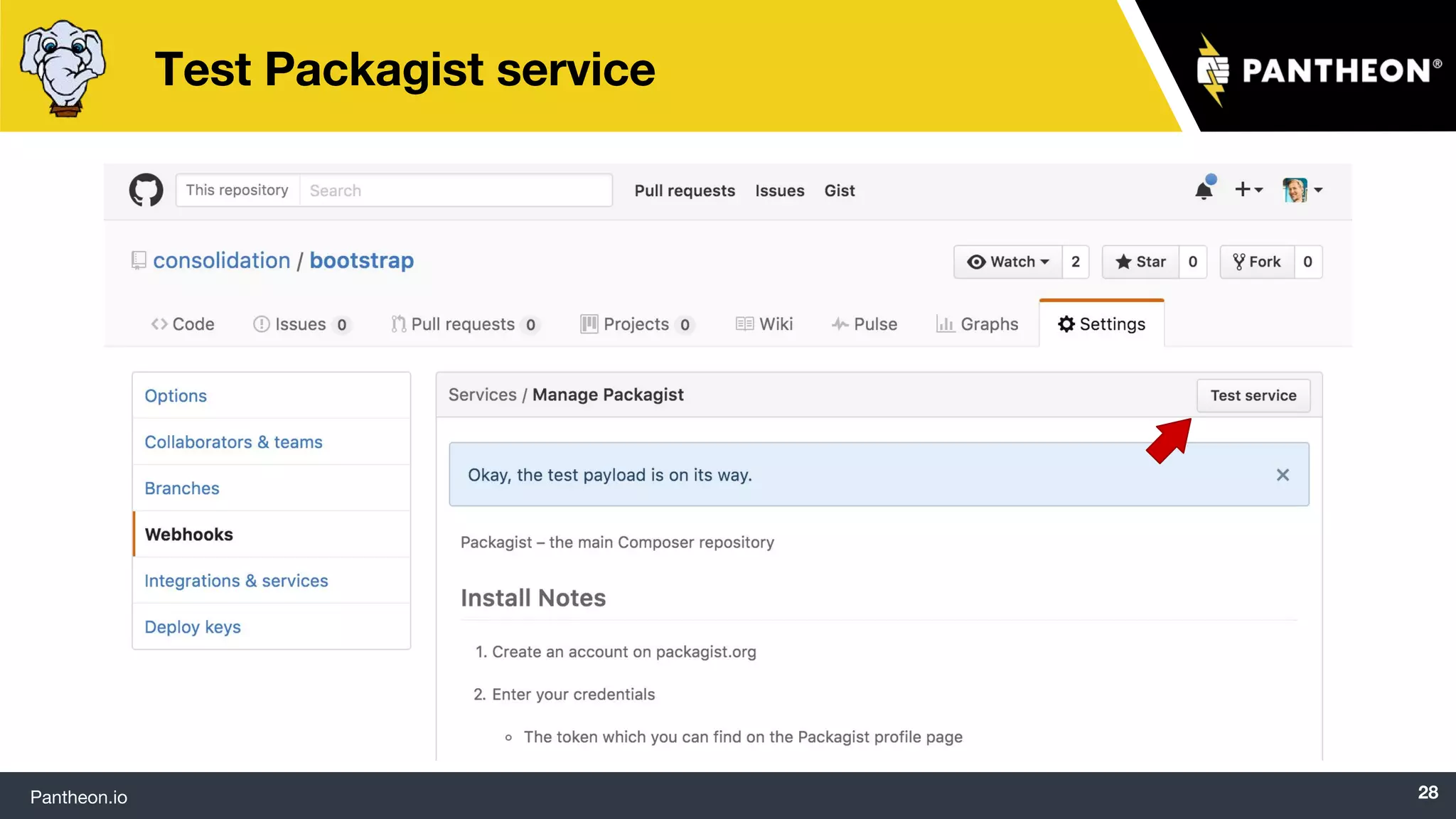Image resolution: width=1456 pixels, height=819 pixels.
Task: Open GitHub home via Octocat logo
Action: pos(146,190)
